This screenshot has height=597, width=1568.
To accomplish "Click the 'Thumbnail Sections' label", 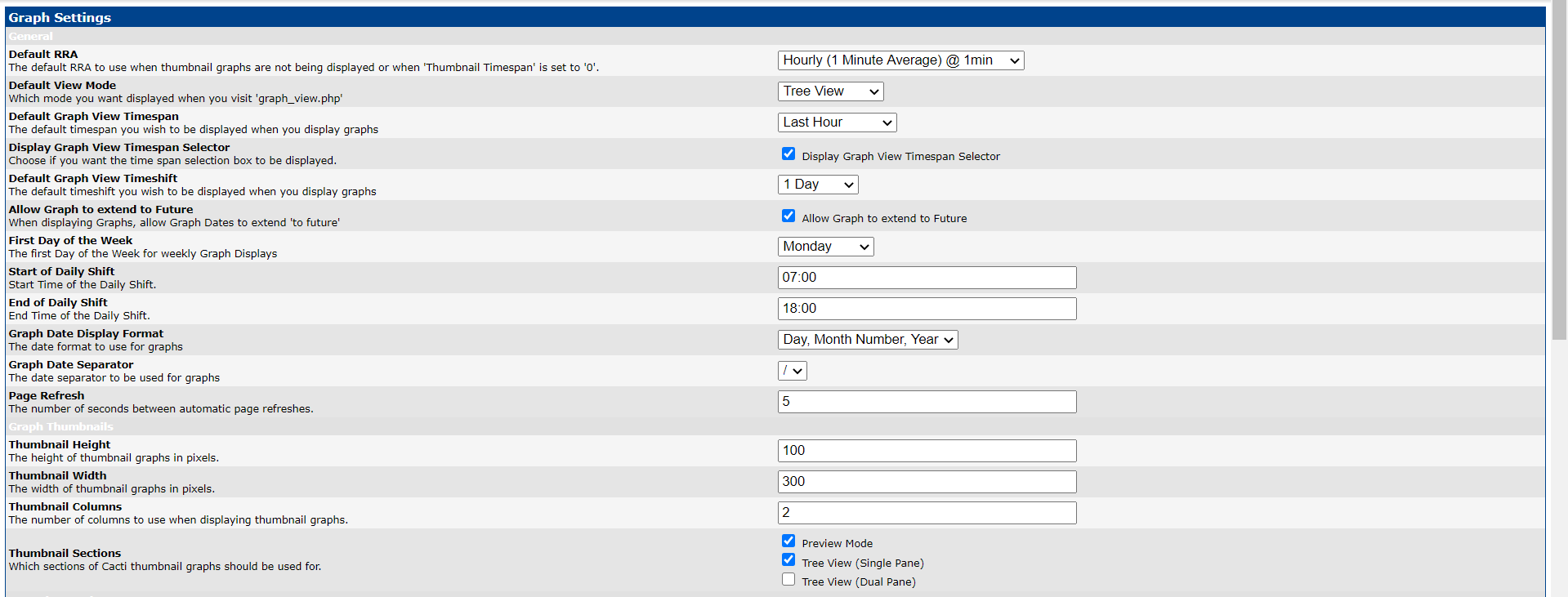I will click(x=65, y=553).
